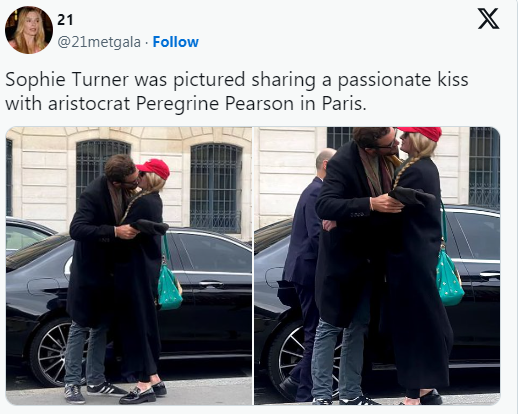Click the display name "21"
The height and width of the screenshot is (414, 524).
[x=65, y=20]
